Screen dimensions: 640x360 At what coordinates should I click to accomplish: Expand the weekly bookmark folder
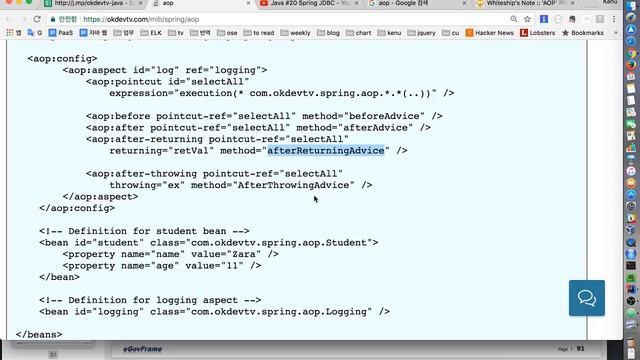296,33
